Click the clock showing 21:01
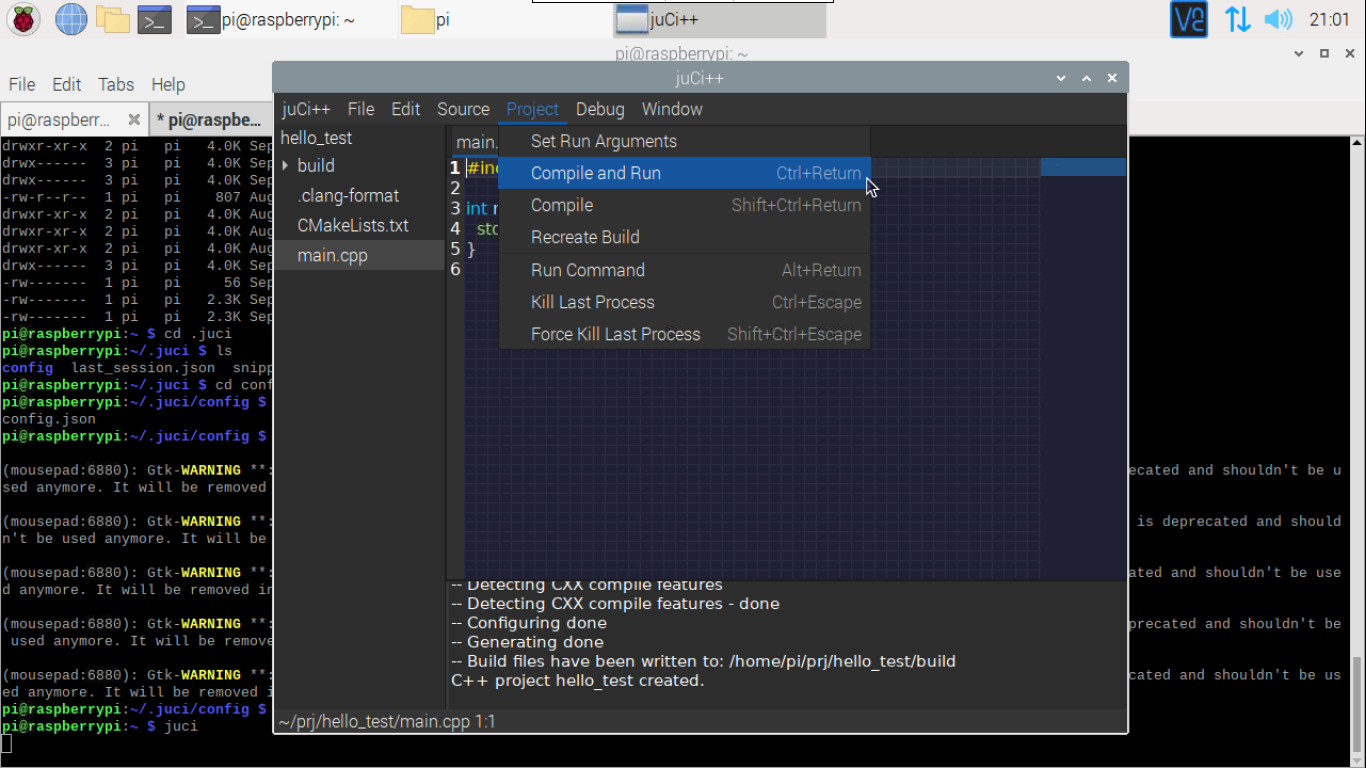Viewport: 1366px width, 768px height. 1329,19
